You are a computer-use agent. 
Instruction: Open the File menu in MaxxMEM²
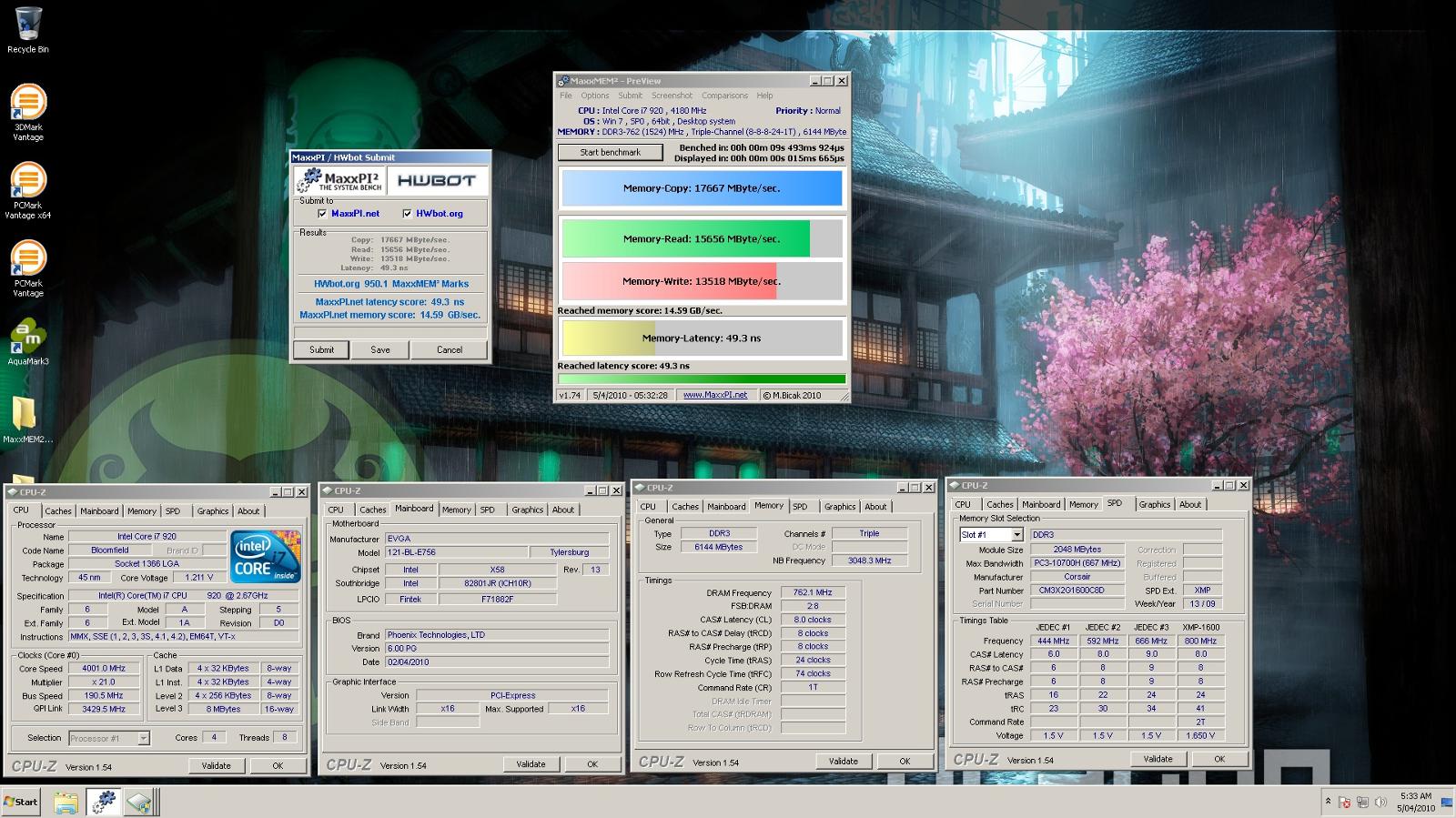pyautogui.click(x=566, y=96)
